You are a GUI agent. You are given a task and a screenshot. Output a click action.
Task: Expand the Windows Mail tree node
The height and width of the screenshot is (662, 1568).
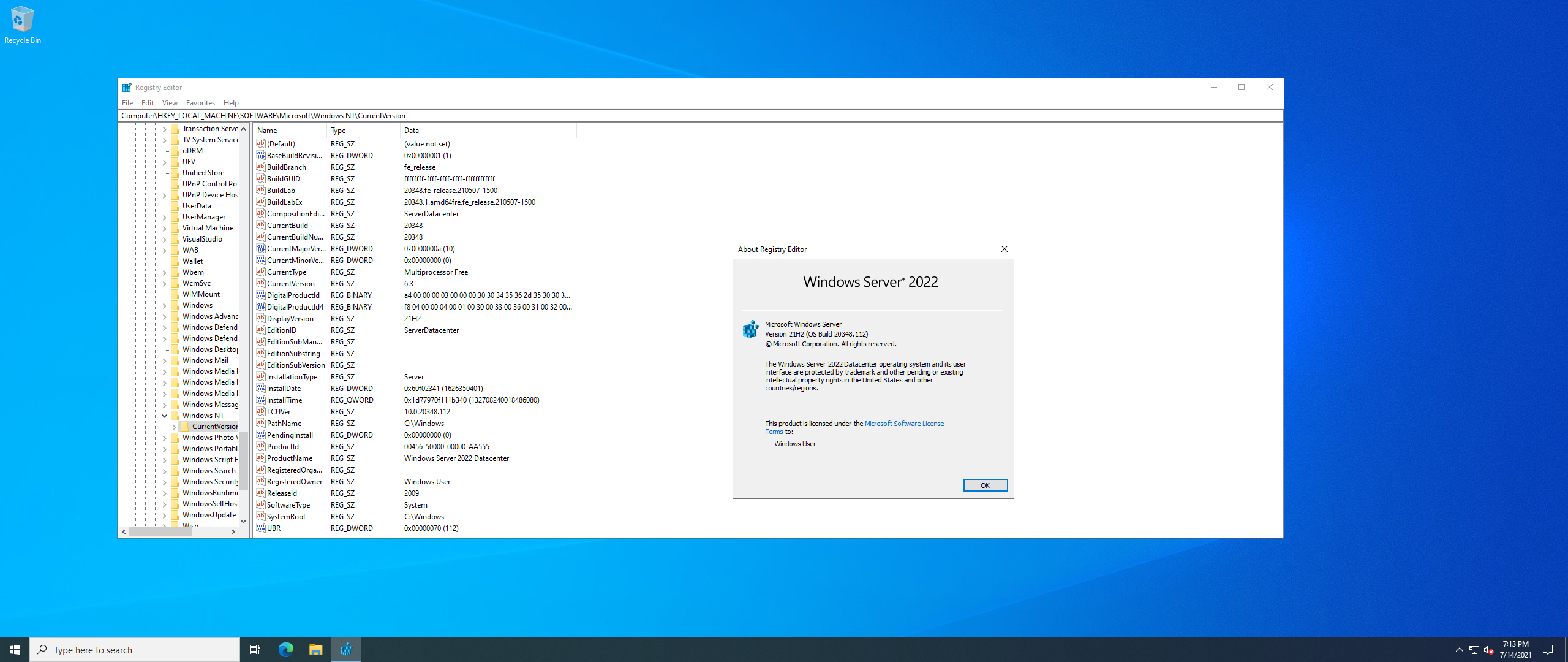click(x=164, y=360)
